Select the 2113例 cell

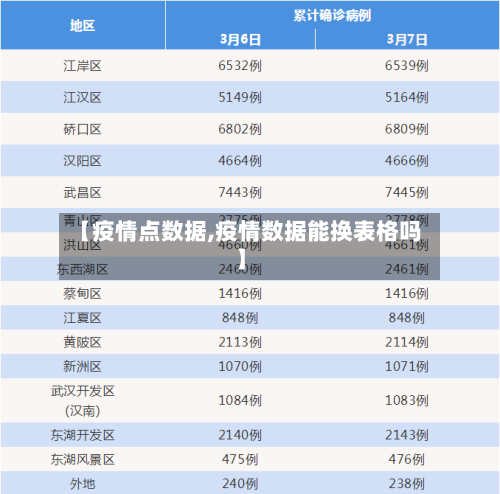[x=240, y=342]
